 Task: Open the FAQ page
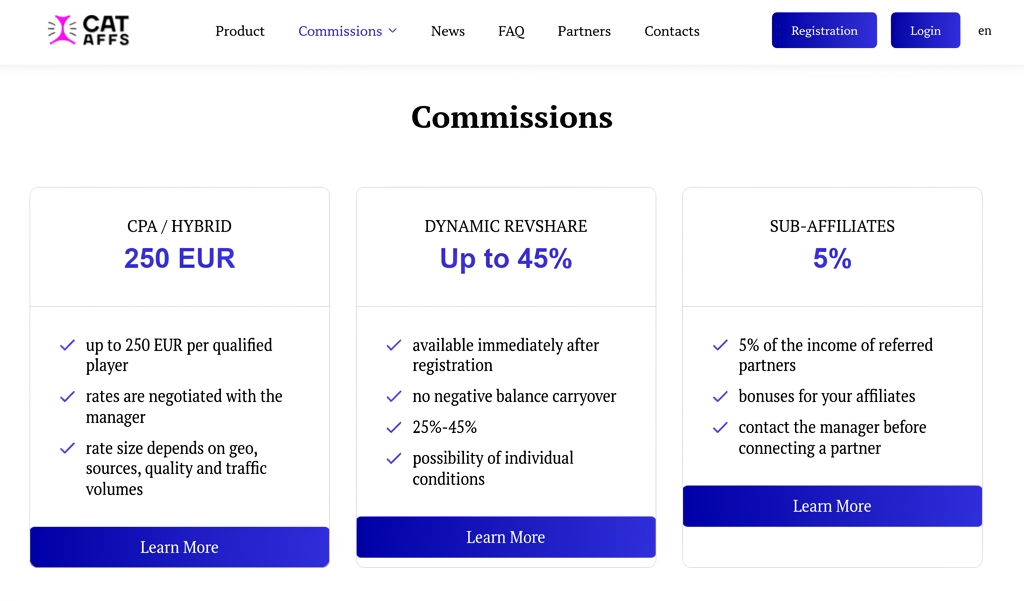tap(511, 31)
